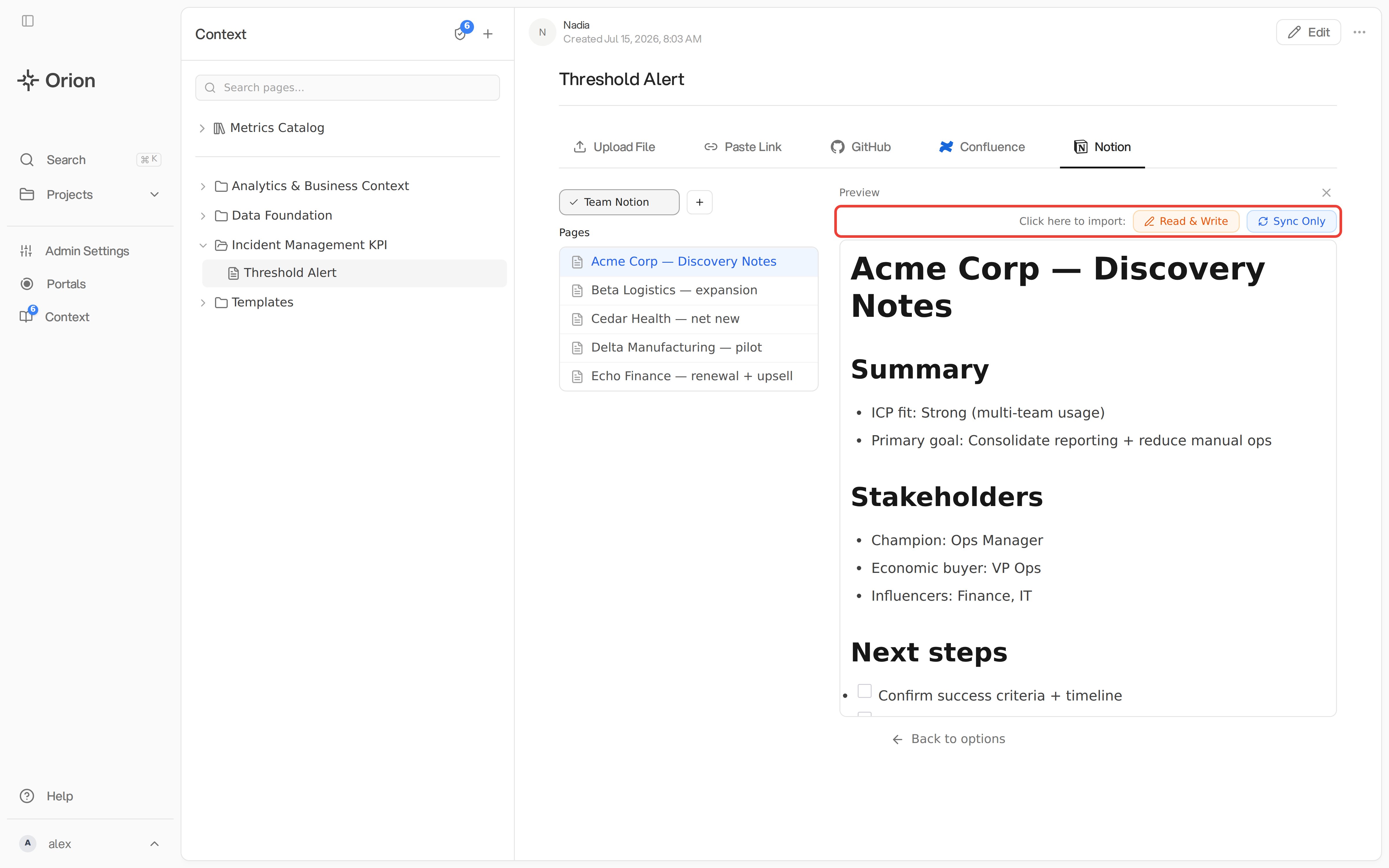Expand the Projects dropdown chevron

point(155,195)
